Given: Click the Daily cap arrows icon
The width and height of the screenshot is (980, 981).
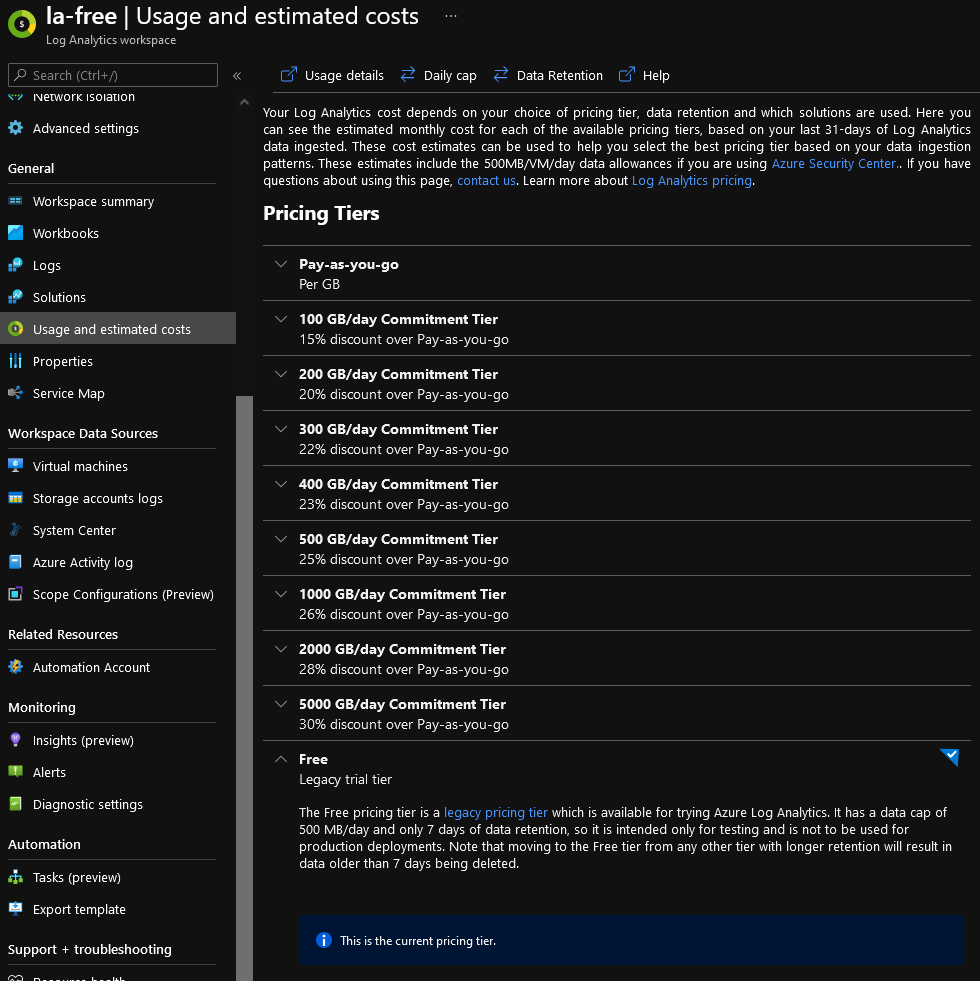Looking at the screenshot, I should tap(408, 74).
